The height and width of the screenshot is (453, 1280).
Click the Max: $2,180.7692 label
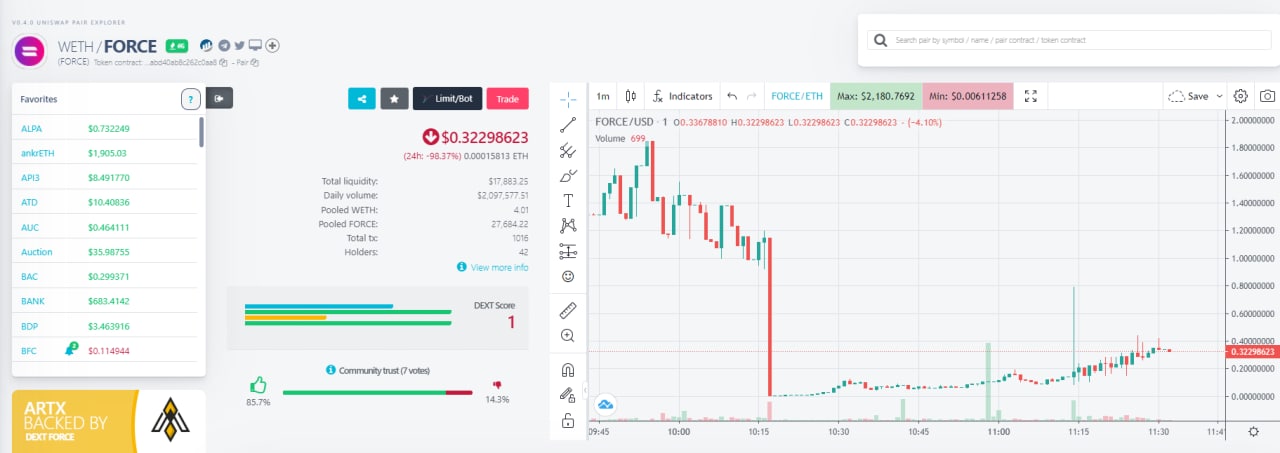click(876, 96)
